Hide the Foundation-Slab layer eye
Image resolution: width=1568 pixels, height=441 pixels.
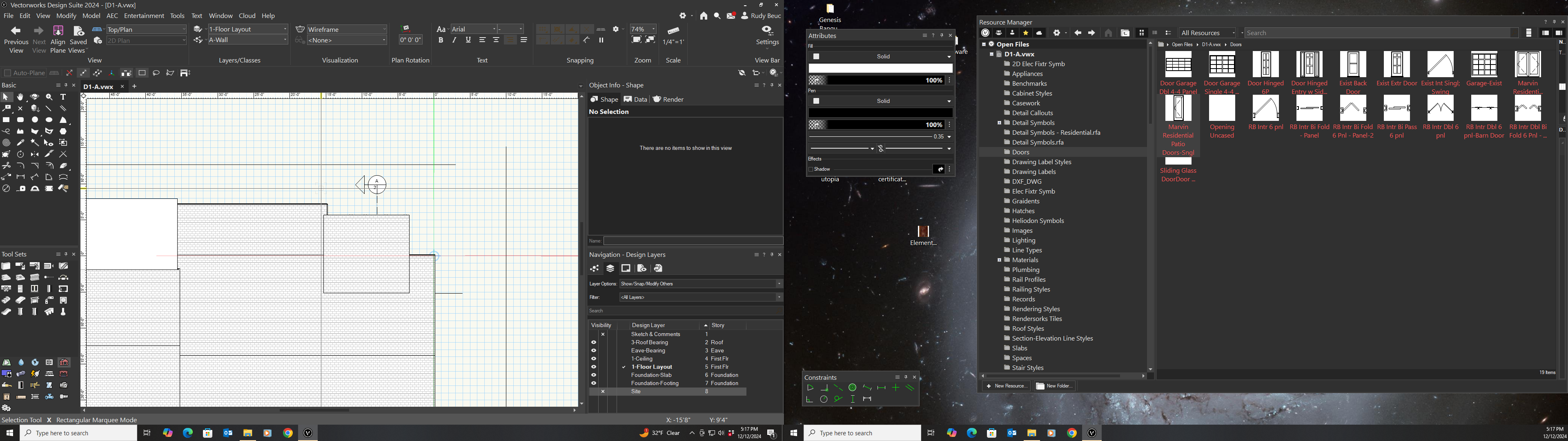click(593, 375)
